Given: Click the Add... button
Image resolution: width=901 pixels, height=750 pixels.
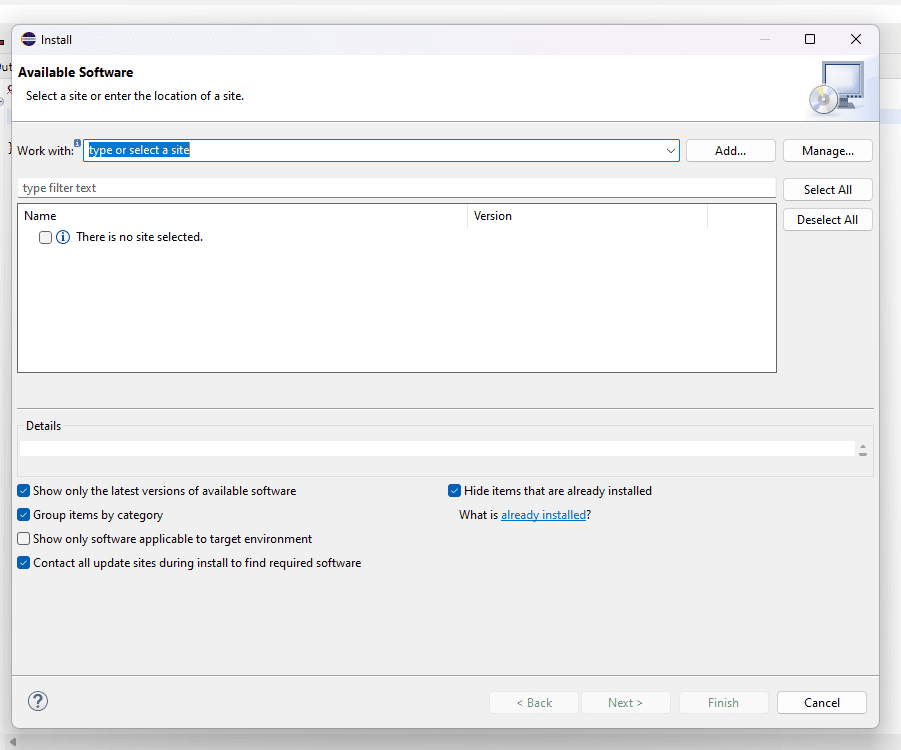Looking at the screenshot, I should [730, 151].
